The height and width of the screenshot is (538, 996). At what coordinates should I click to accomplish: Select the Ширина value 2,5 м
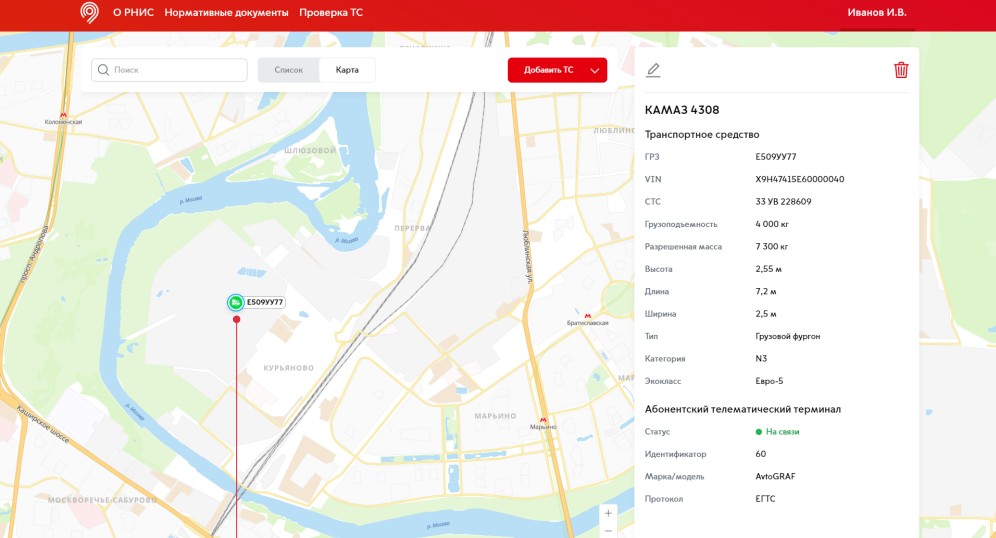pyautogui.click(x=766, y=314)
